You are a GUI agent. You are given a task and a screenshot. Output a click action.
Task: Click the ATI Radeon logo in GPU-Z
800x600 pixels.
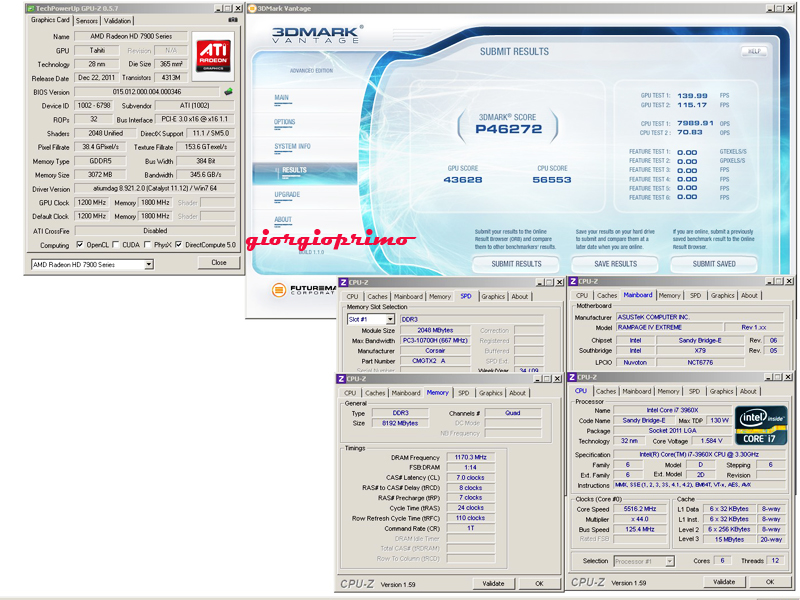pyautogui.click(x=213, y=56)
